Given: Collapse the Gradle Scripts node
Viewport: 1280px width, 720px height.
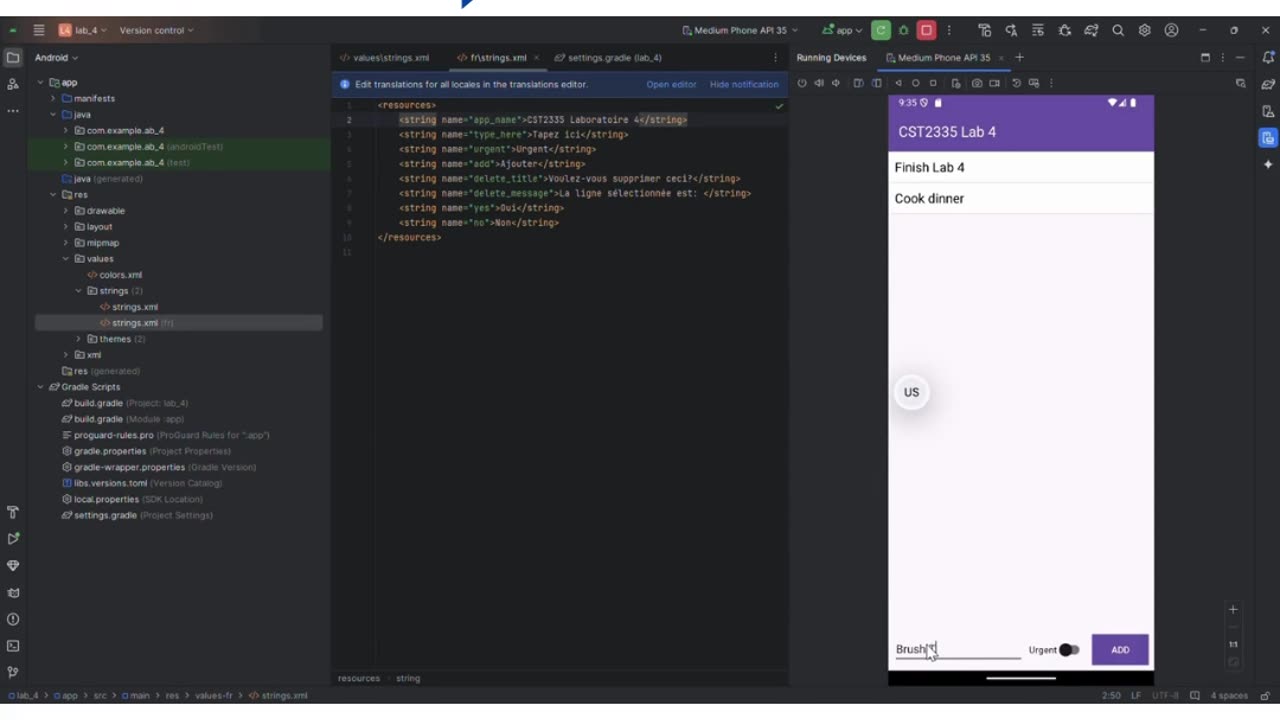Looking at the screenshot, I should coord(41,387).
